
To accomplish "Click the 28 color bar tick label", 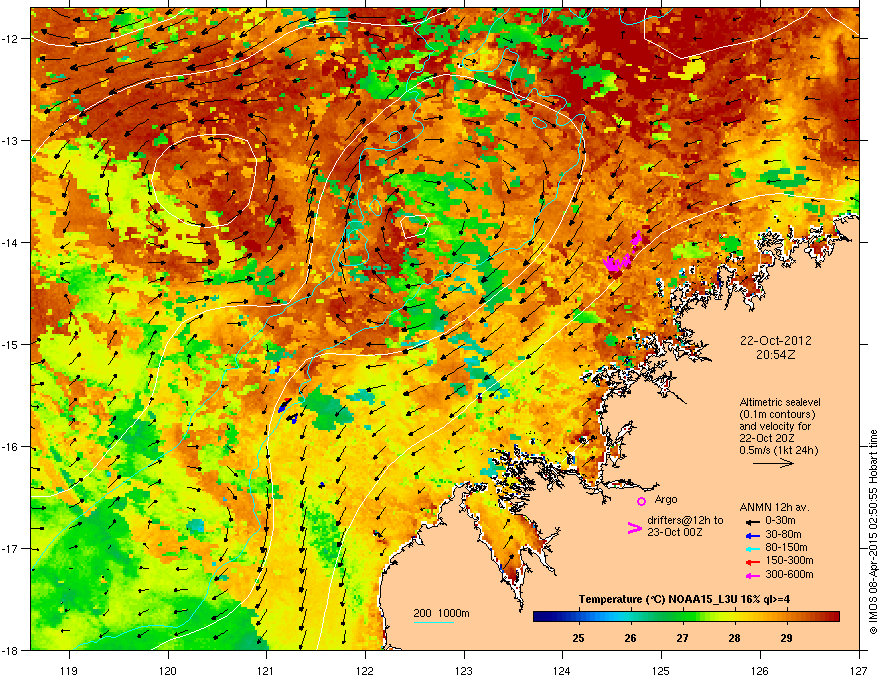I will [x=734, y=638].
